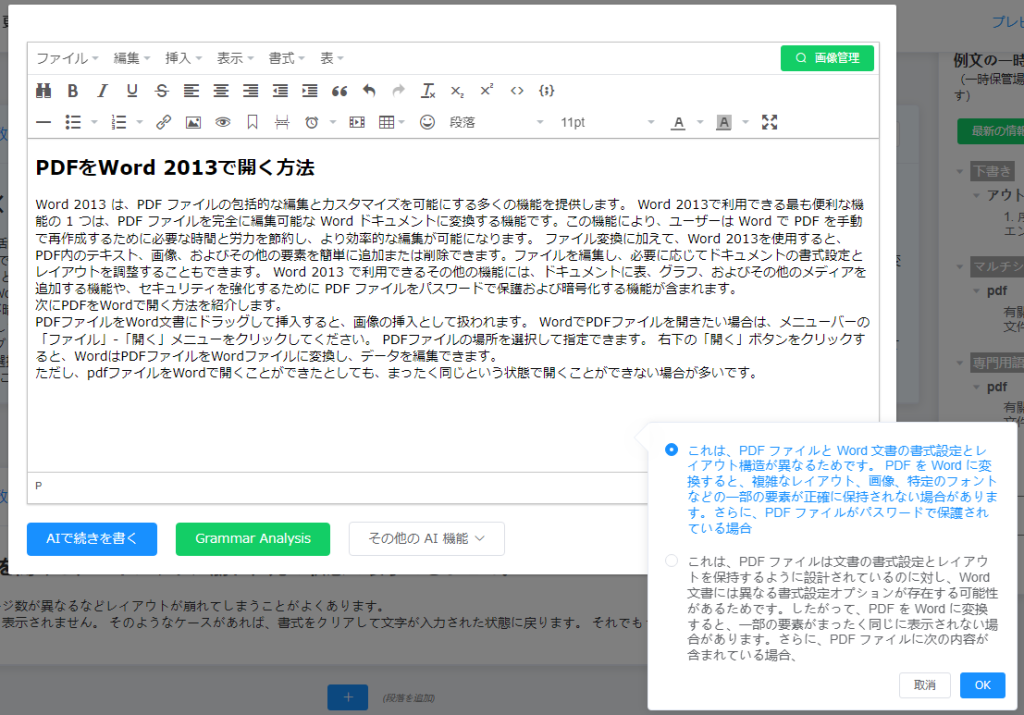Insert or edit link

(163, 122)
